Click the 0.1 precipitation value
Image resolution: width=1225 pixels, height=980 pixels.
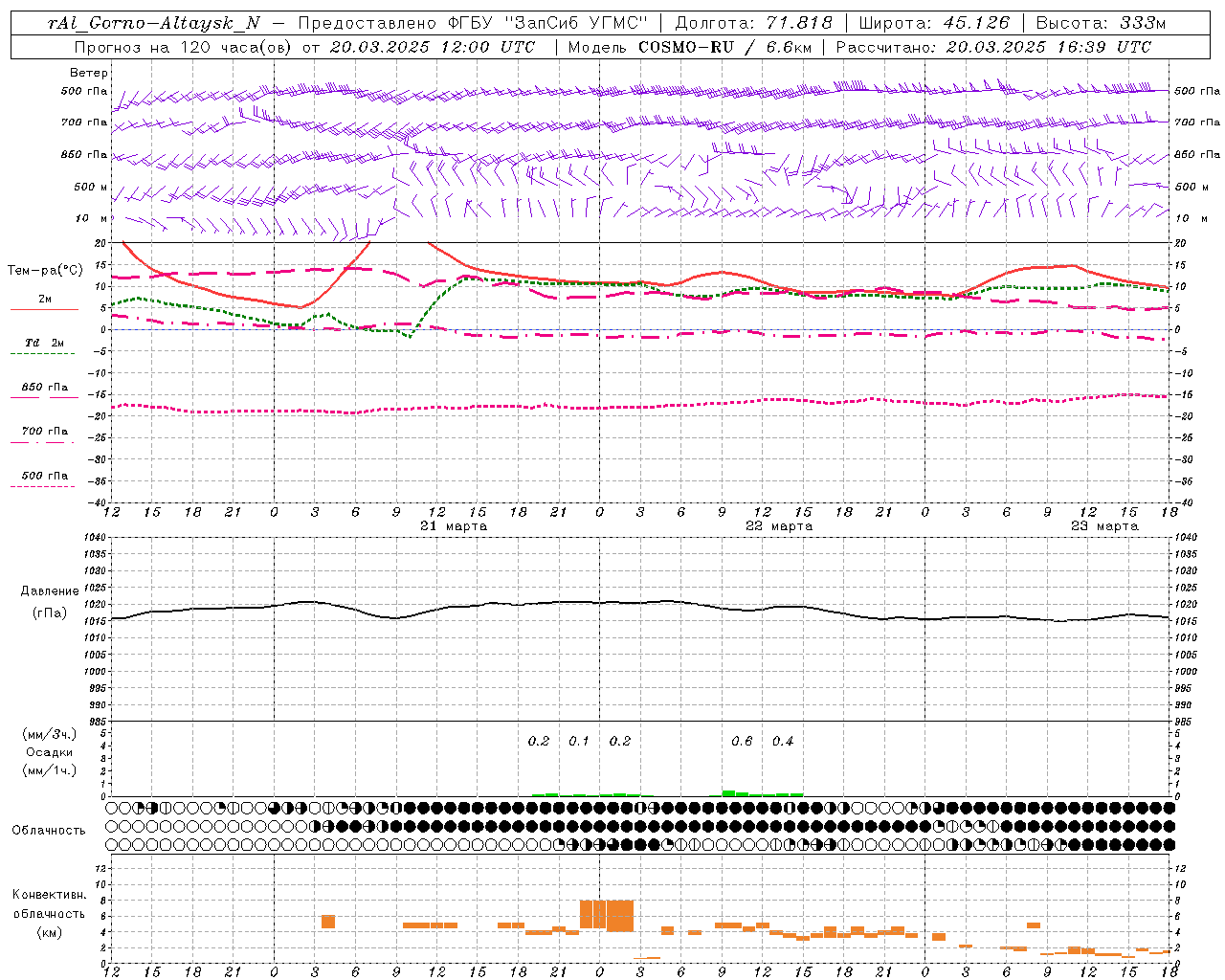pyautogui.click(x=579, y=742)
